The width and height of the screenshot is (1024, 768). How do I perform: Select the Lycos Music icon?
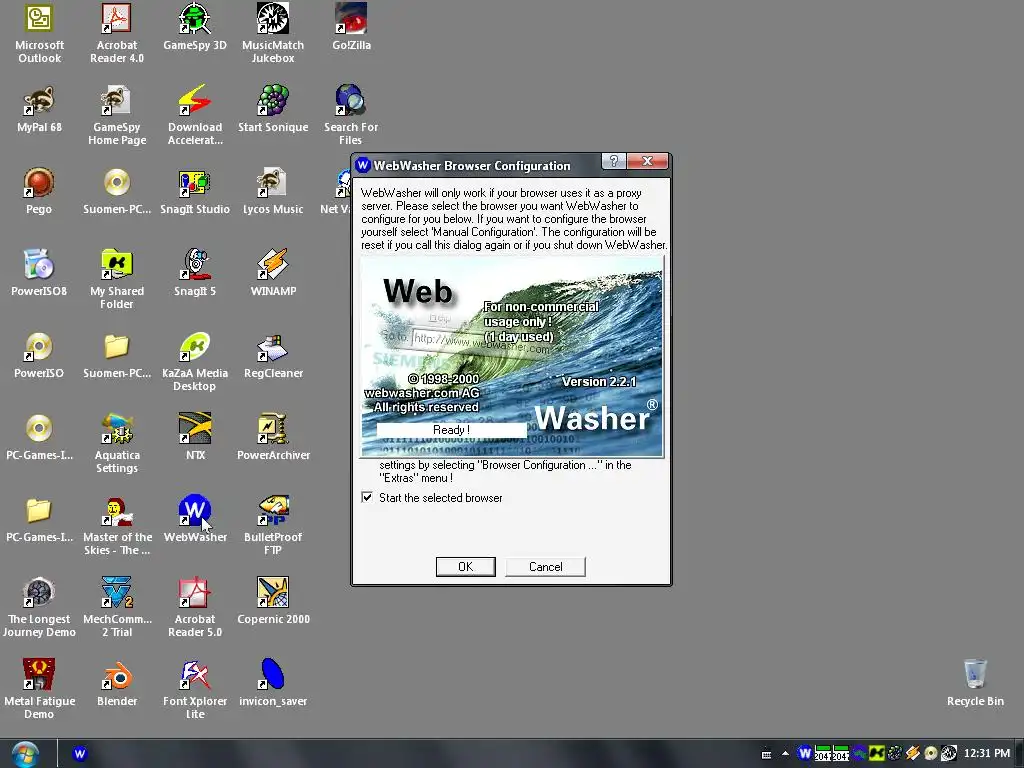[273, 191]
